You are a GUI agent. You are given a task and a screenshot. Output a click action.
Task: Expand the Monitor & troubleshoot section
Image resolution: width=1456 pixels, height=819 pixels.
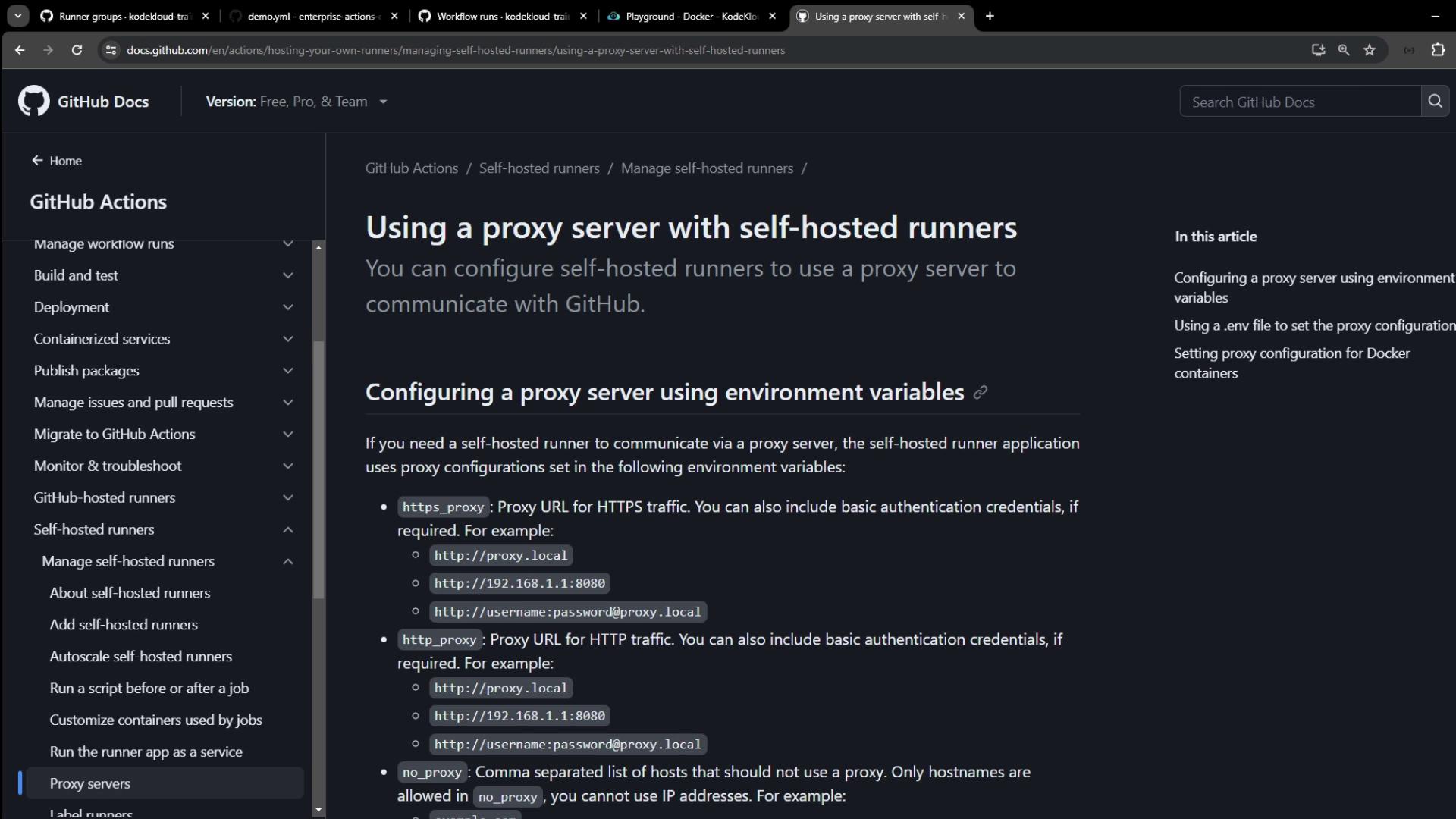(288, 466)
